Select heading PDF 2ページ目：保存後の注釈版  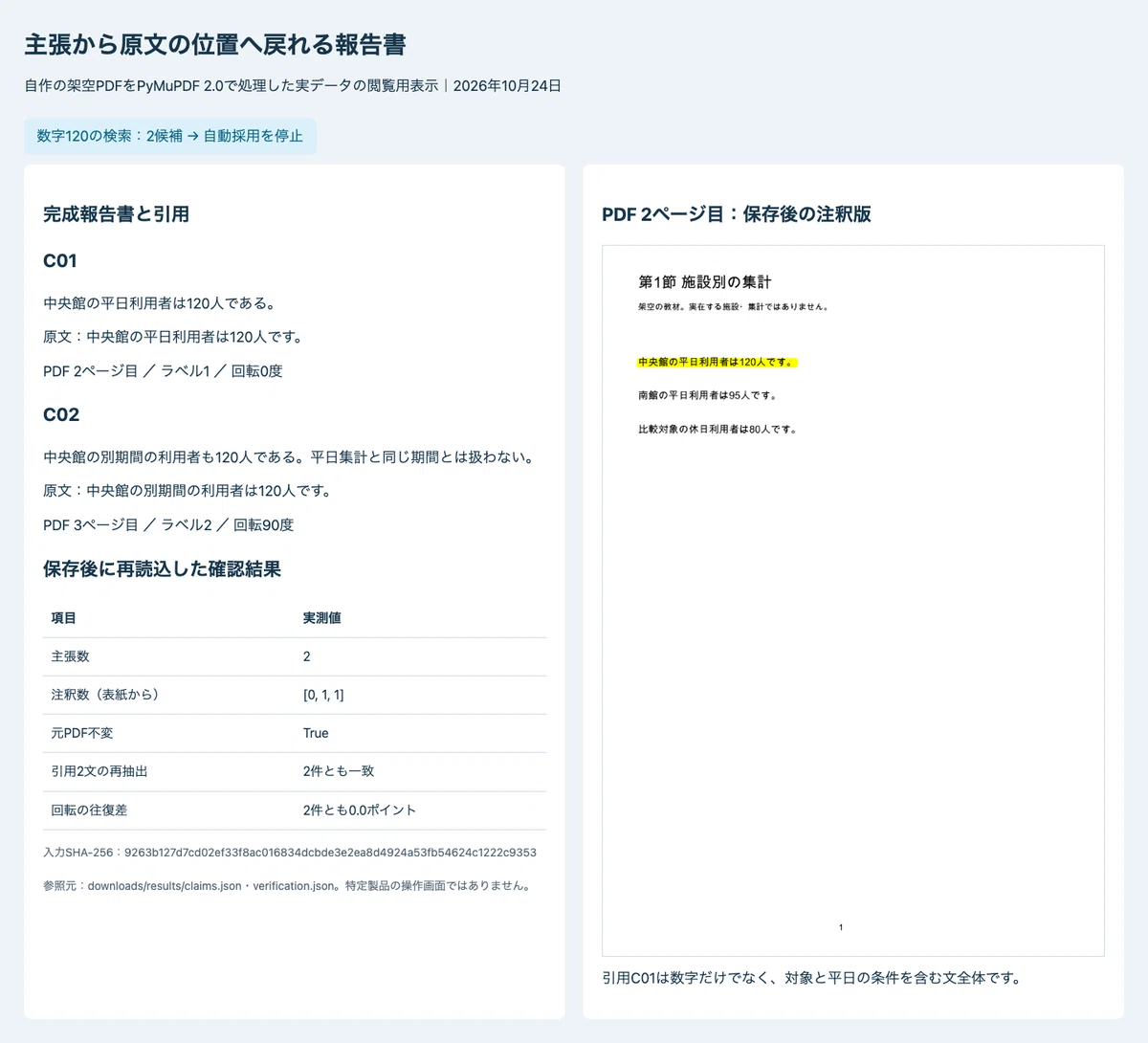[x=737, y=214]
